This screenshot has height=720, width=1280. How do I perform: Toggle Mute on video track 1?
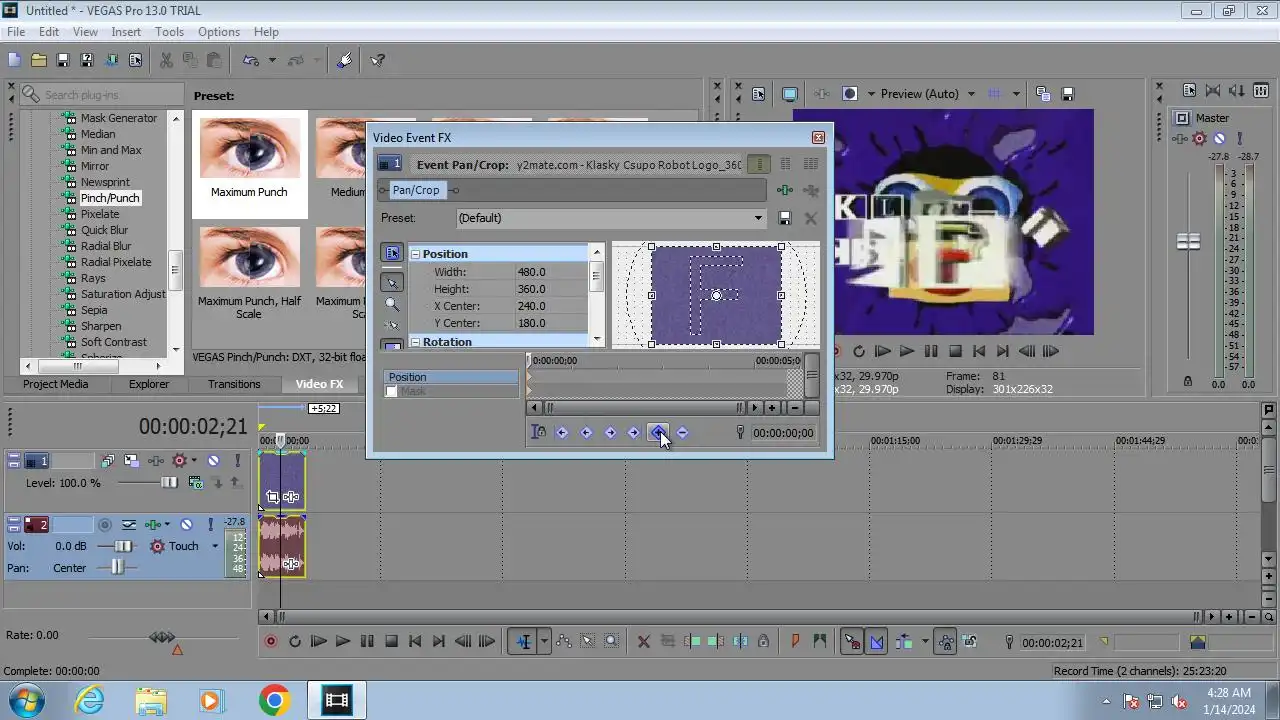[x=213, y=461]
